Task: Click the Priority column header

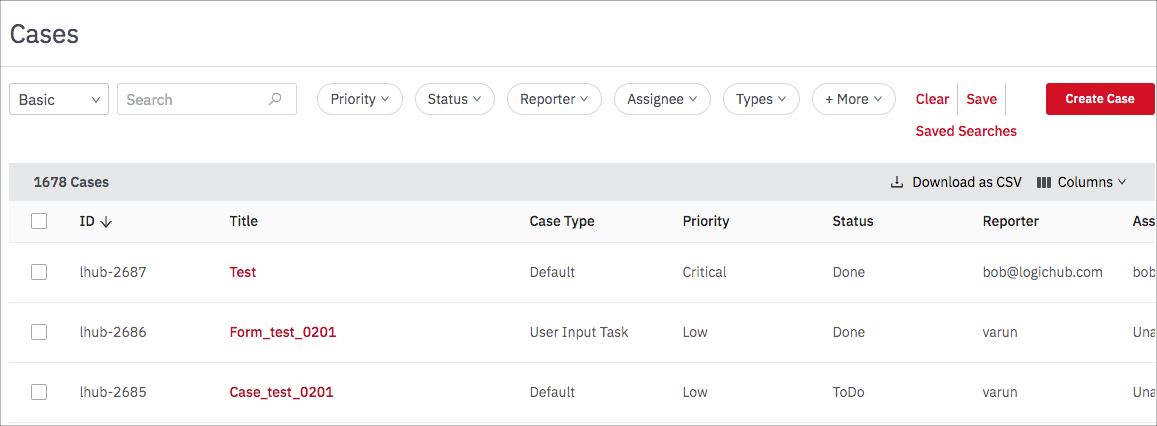Action: tap(705, 221)
